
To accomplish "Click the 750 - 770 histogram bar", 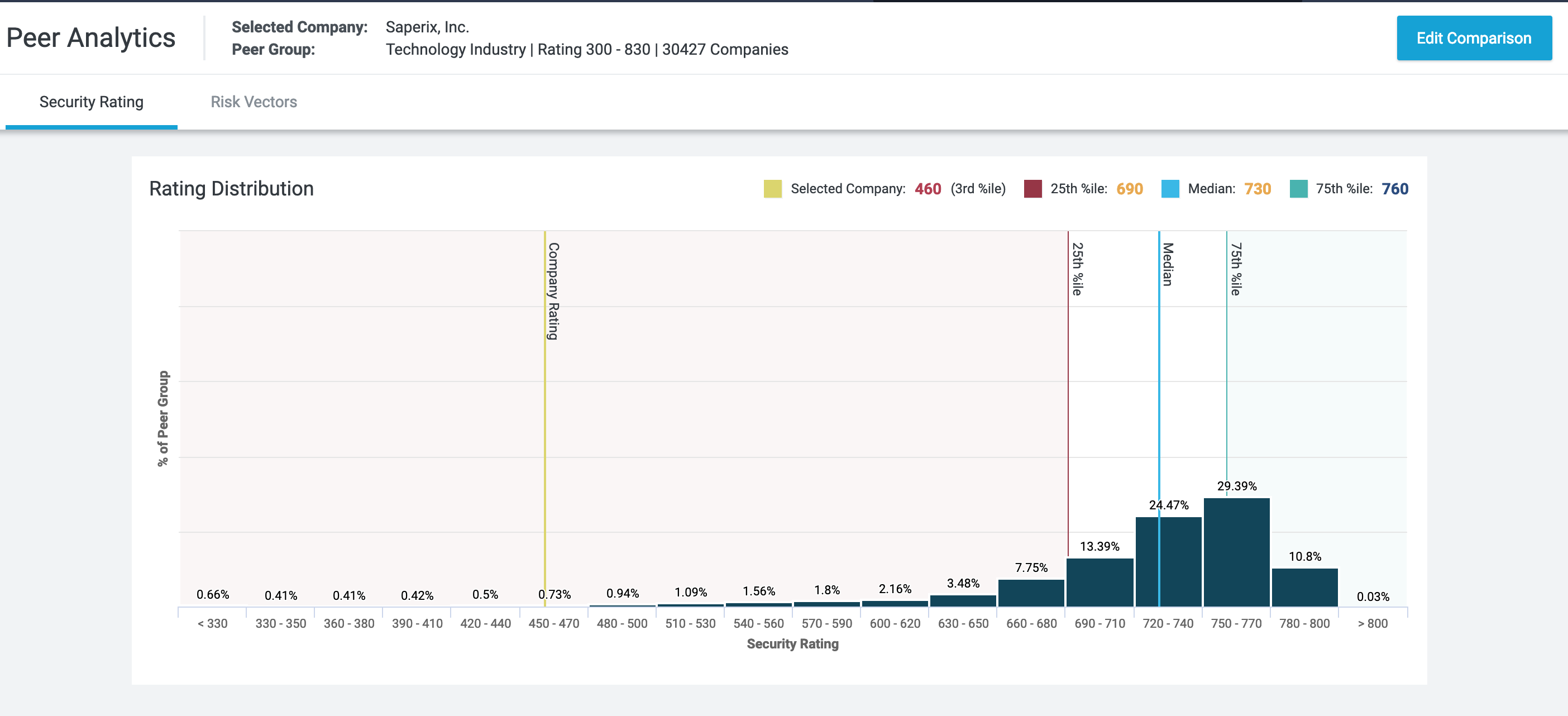I will [1236, 552].
